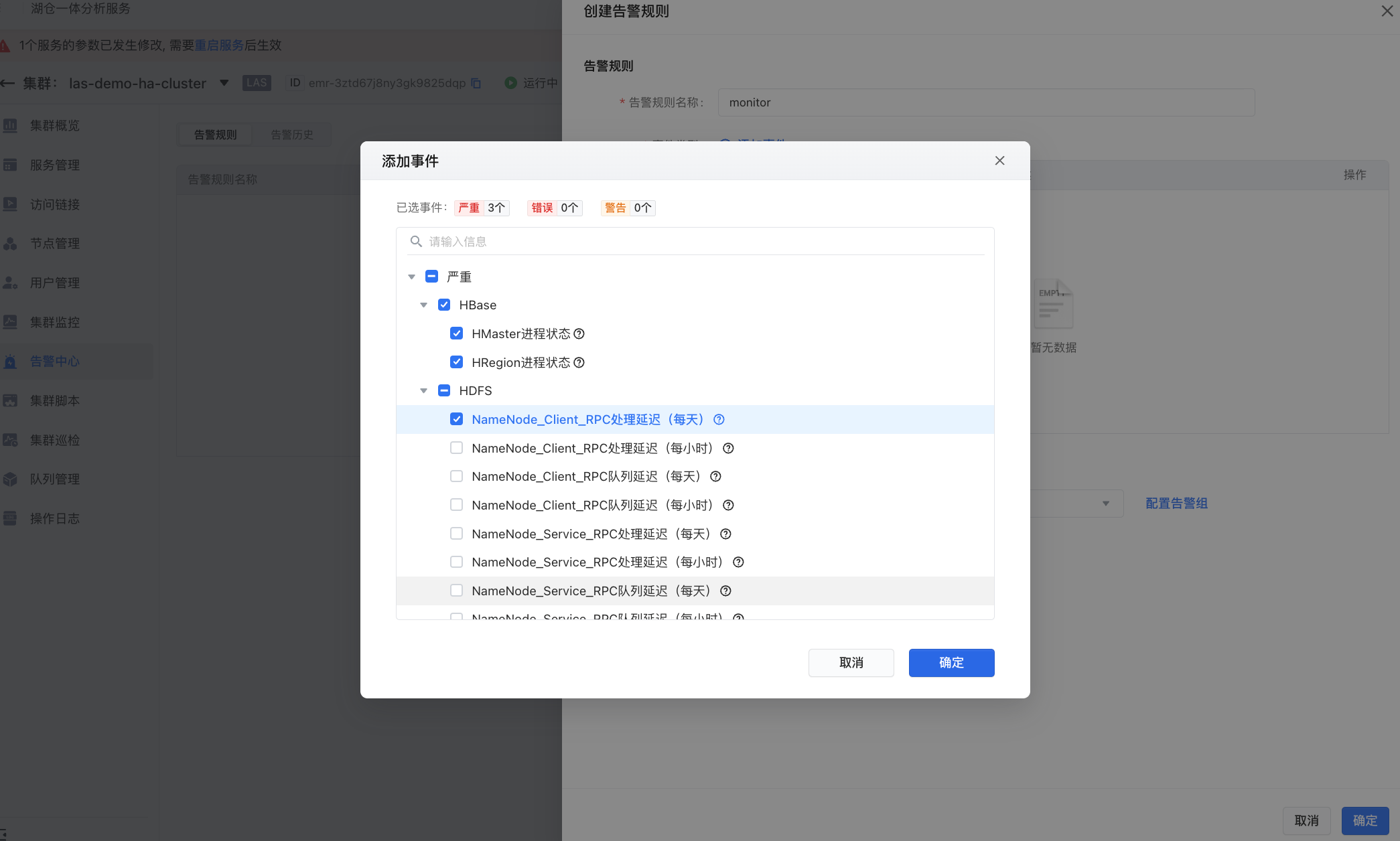This screenshot has height=841, width=1400.
Task: Click the 节点管理 sidebar icon
Action: (10, 244)
